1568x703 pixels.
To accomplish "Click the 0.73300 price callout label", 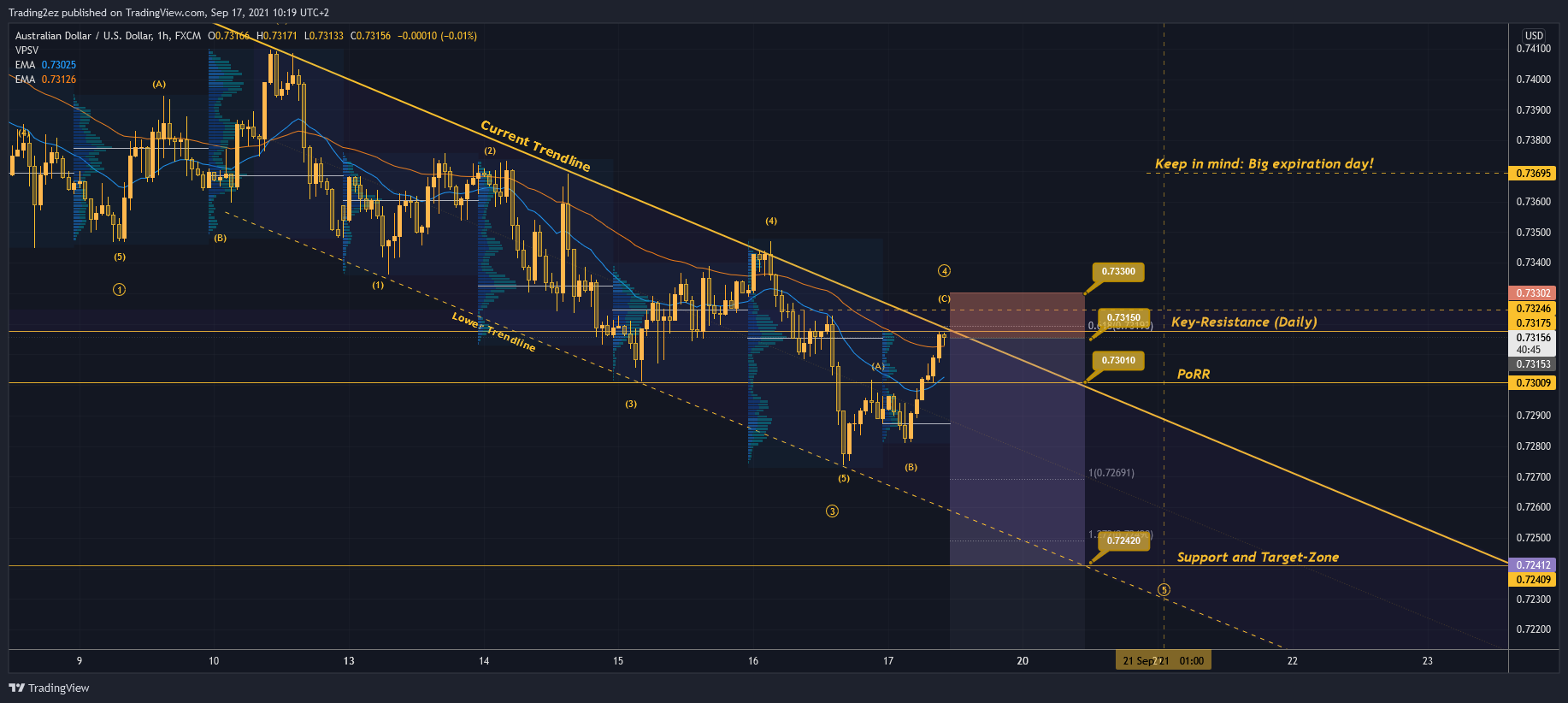I will click(x=1117, y=272).
